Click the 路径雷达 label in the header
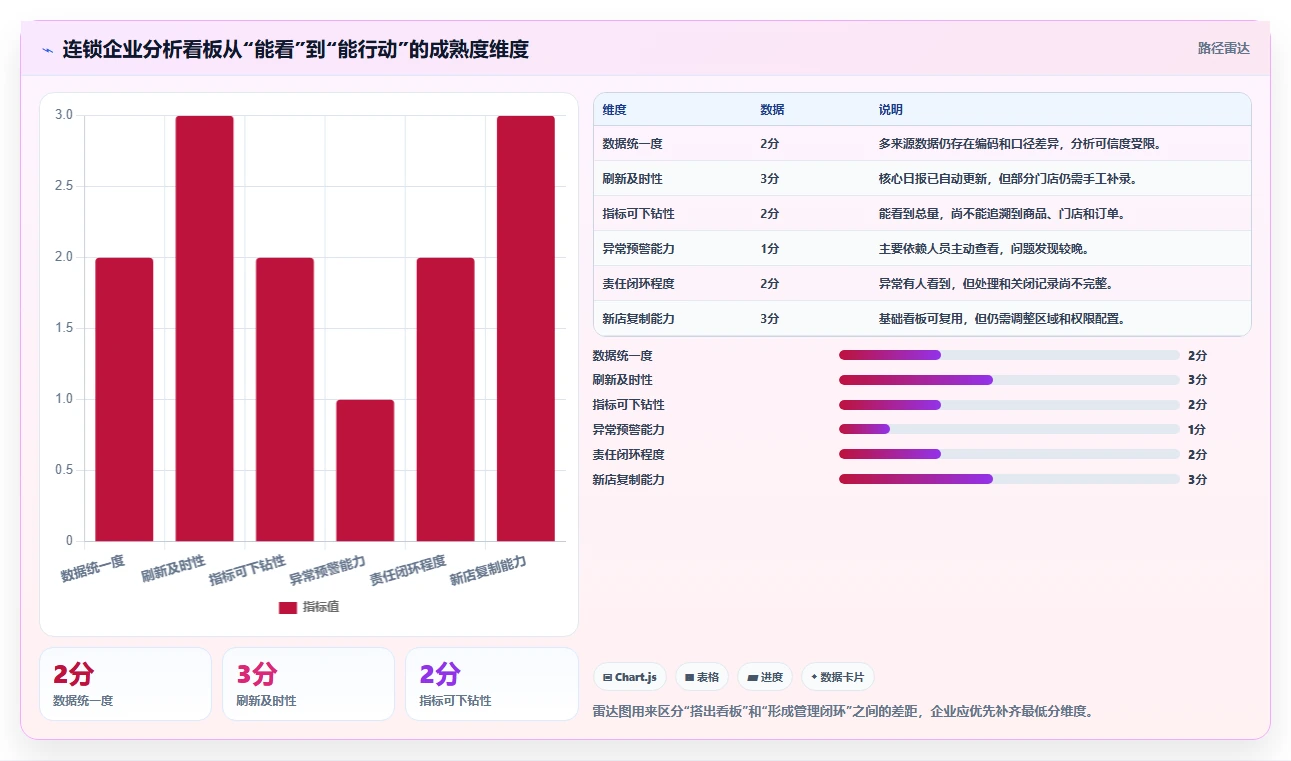This screenshot has height=761, width=1291. pos(1224,48)
